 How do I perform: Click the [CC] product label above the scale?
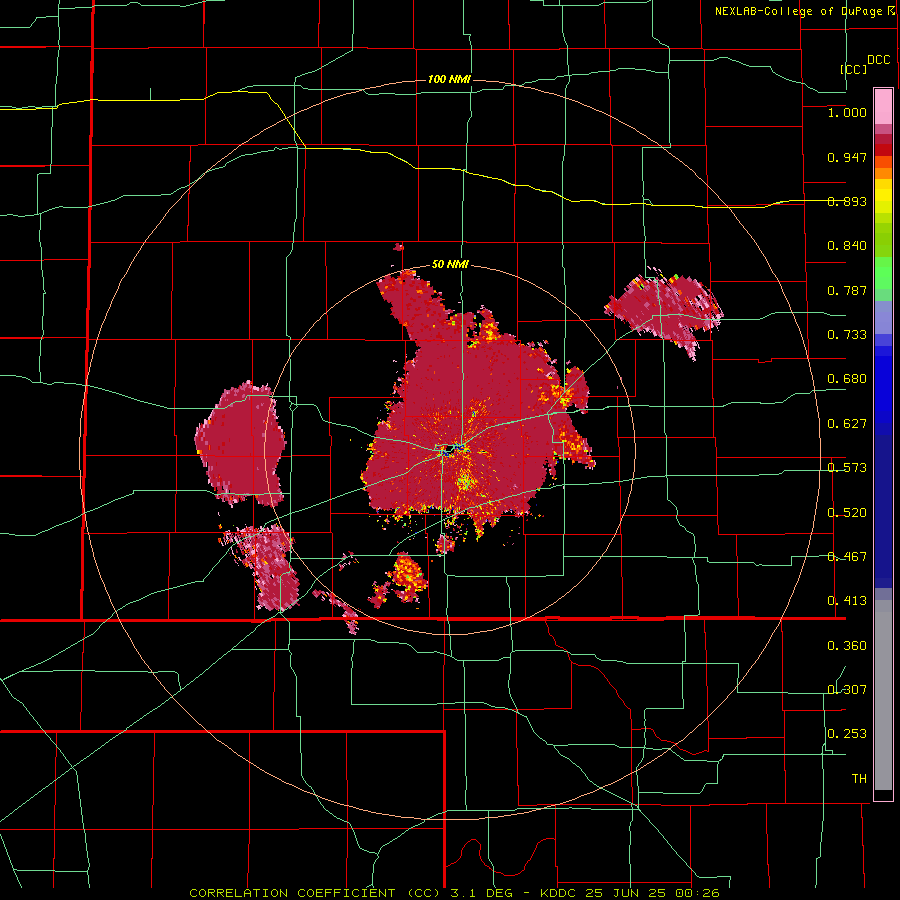click(853, 69)
